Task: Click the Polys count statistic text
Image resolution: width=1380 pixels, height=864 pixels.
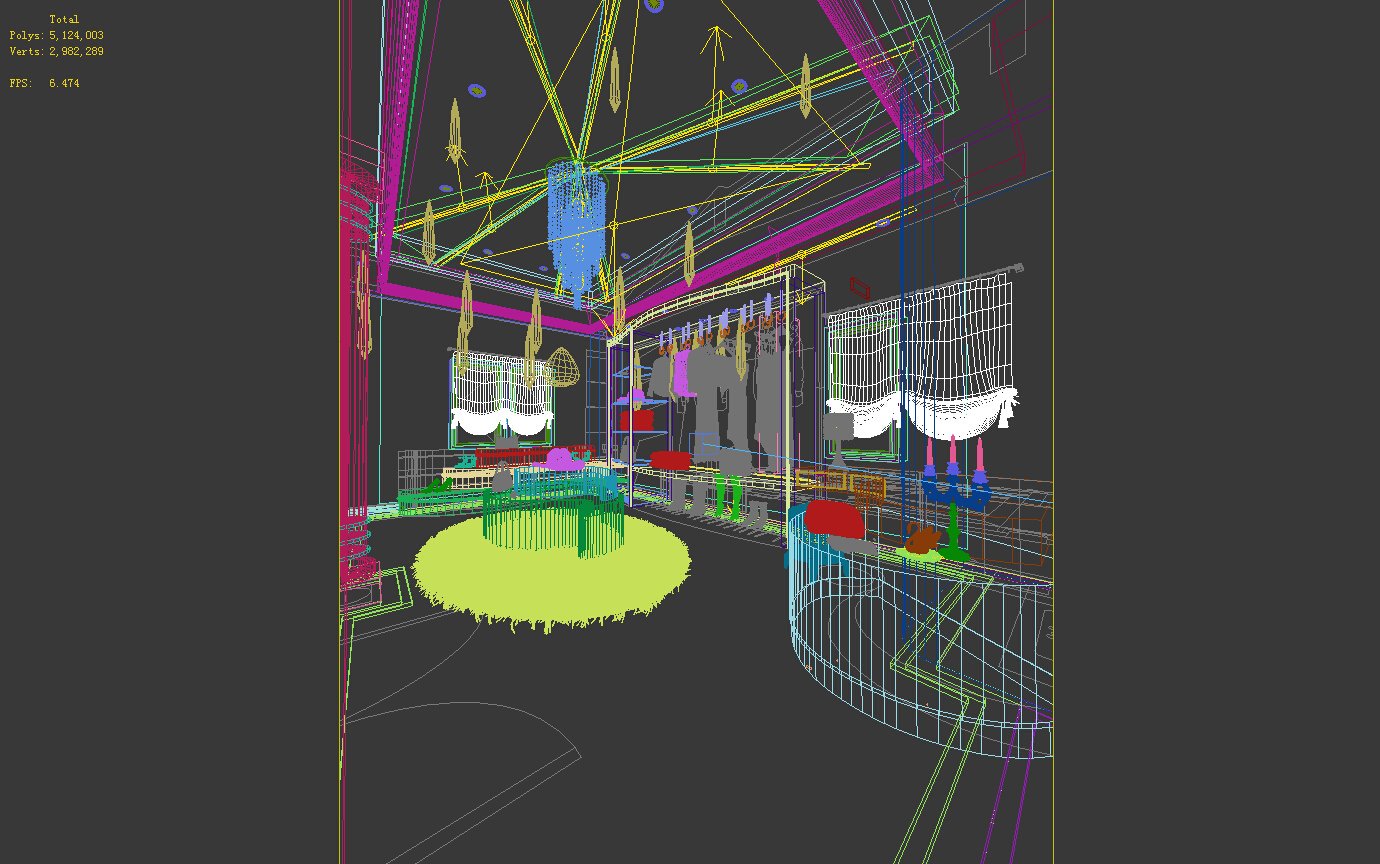Action: click(57, 35)
